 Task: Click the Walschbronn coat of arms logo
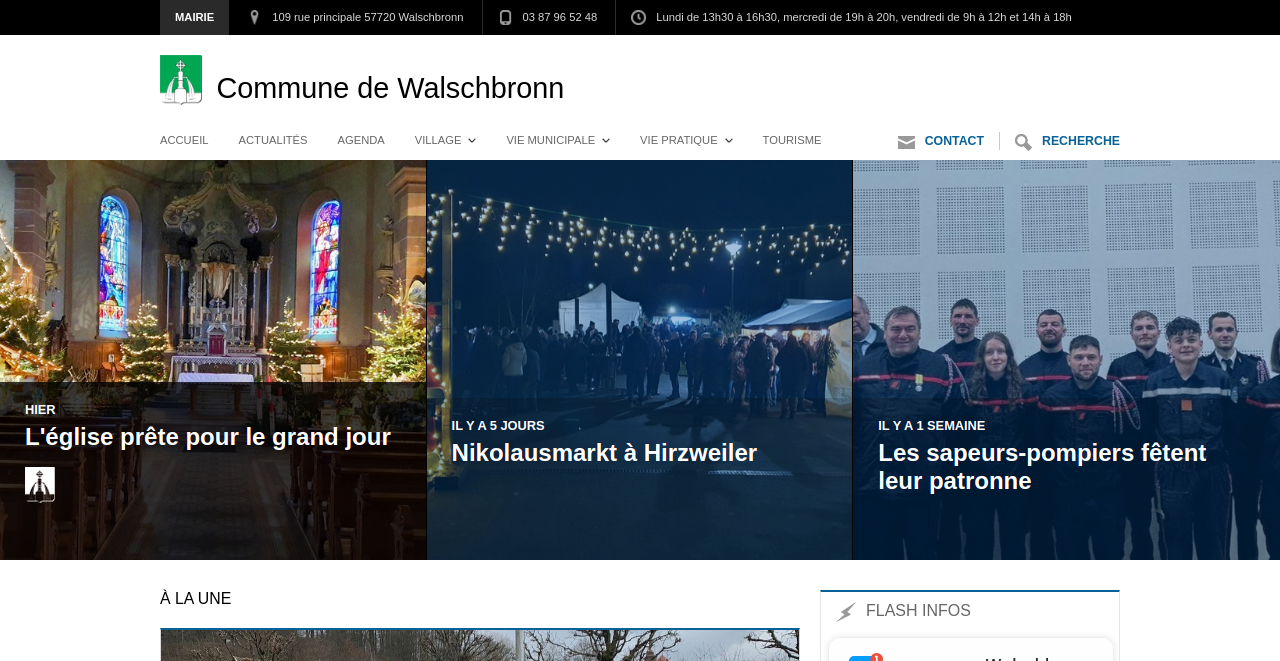pos(181,80)
